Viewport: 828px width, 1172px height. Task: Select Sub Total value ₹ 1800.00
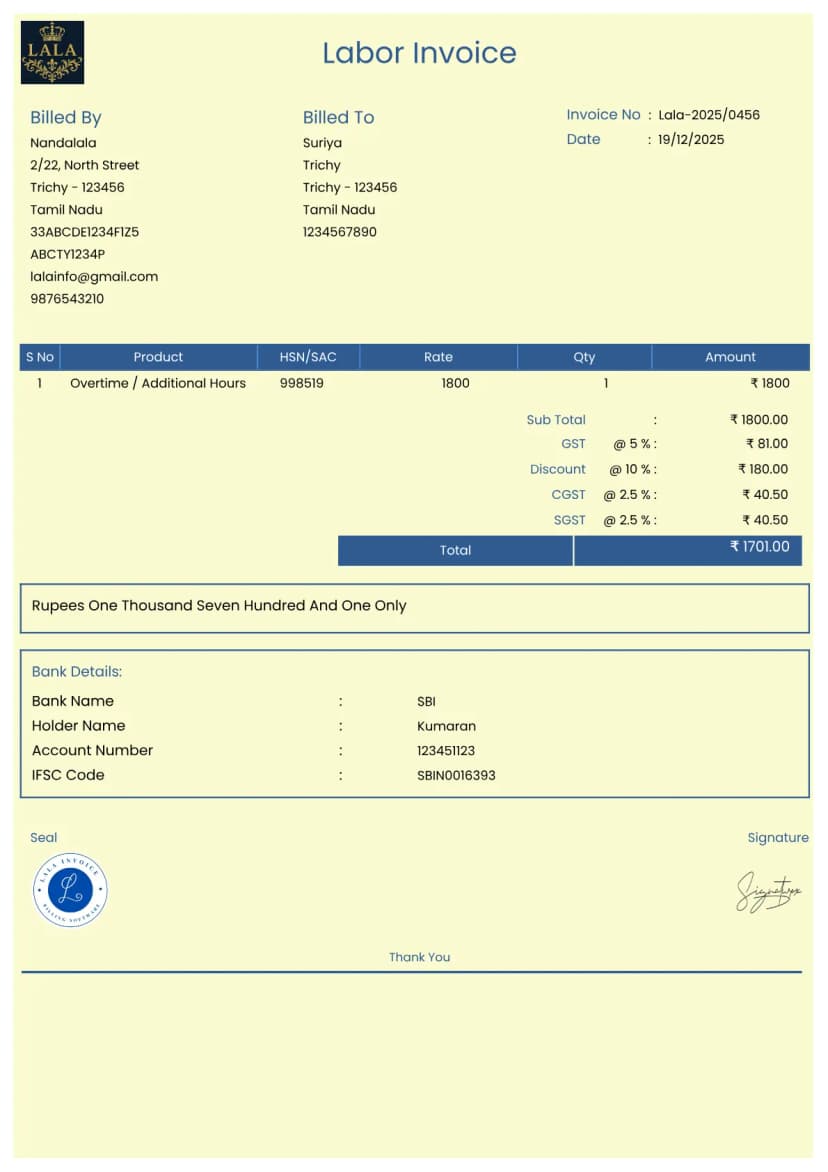(759, 420)
